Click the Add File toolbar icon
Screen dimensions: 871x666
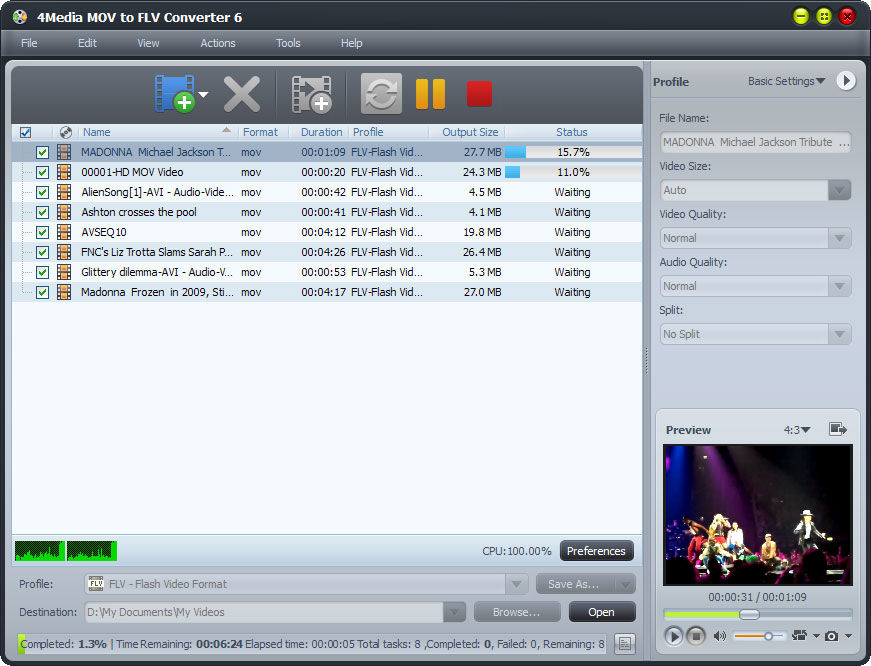pyautogui.click(x=174, y=94)
